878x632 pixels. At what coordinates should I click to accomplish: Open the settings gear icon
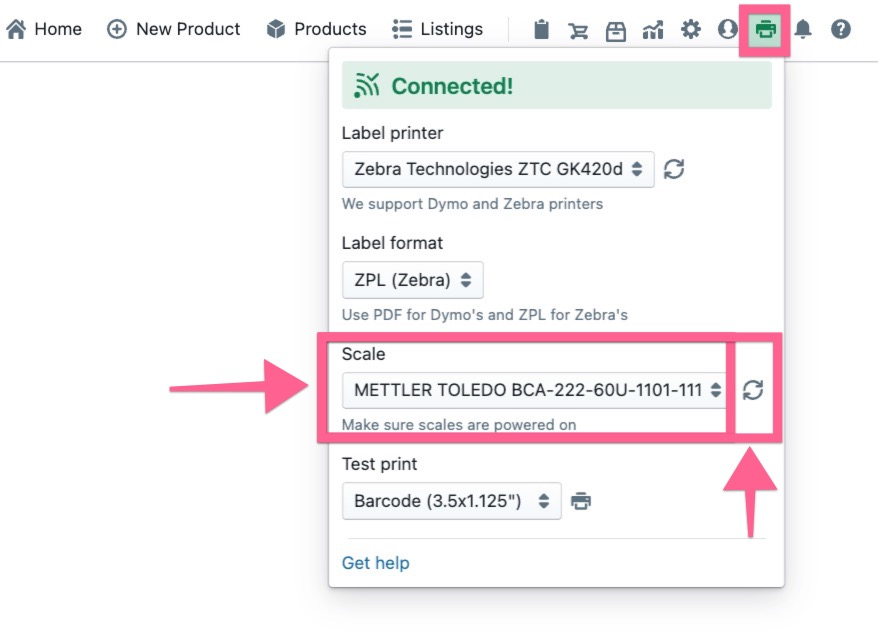point(691,30)
